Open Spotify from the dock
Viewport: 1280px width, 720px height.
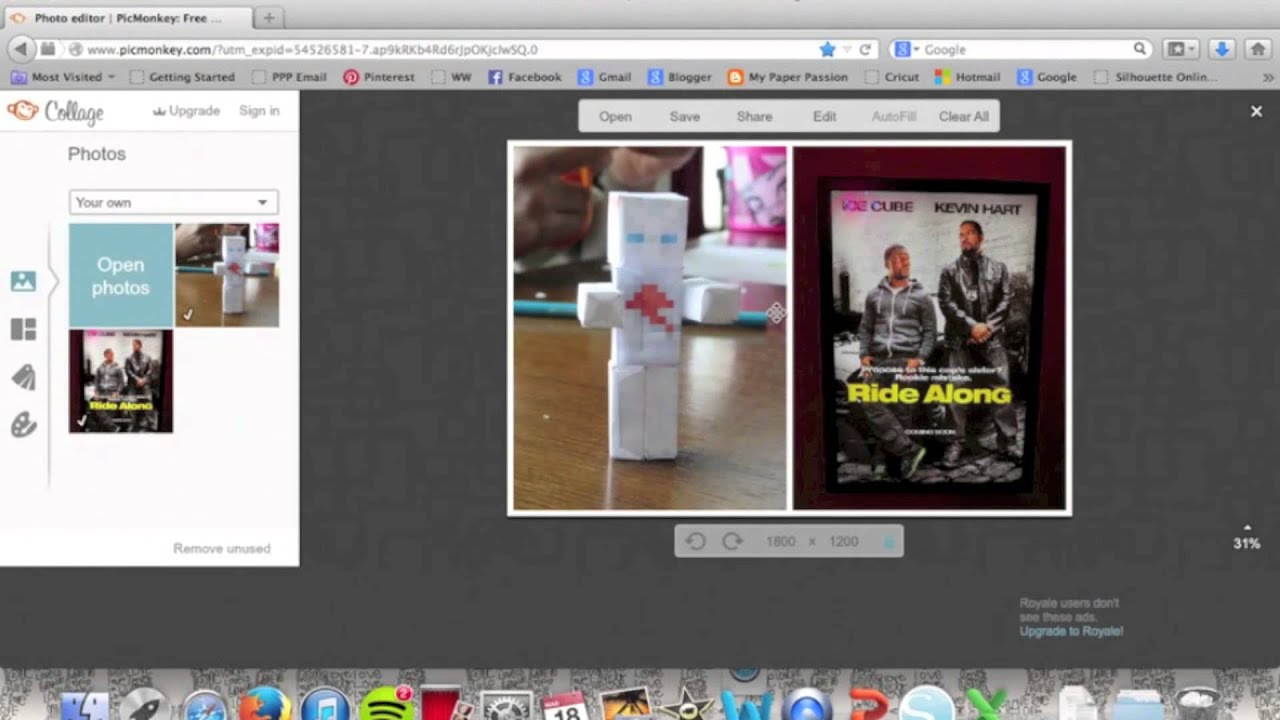pos(385,704)
